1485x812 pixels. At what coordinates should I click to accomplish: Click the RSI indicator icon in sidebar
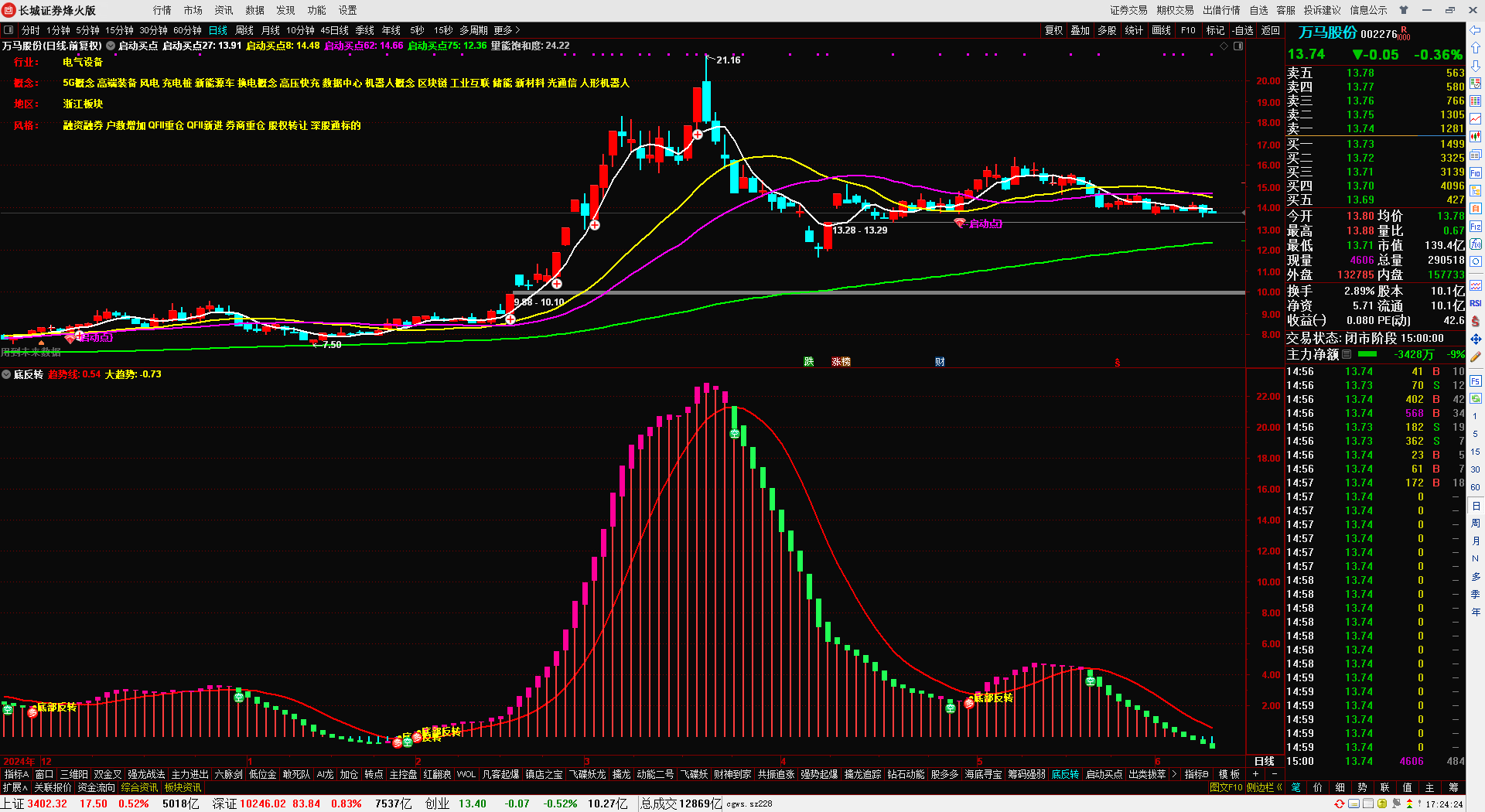[1476, 303]
